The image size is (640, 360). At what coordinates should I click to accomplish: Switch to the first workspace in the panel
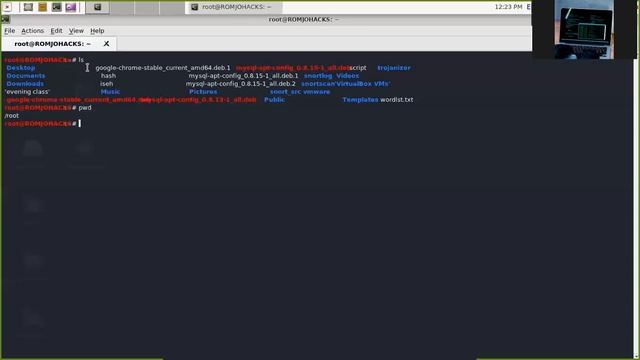(97, 7)
